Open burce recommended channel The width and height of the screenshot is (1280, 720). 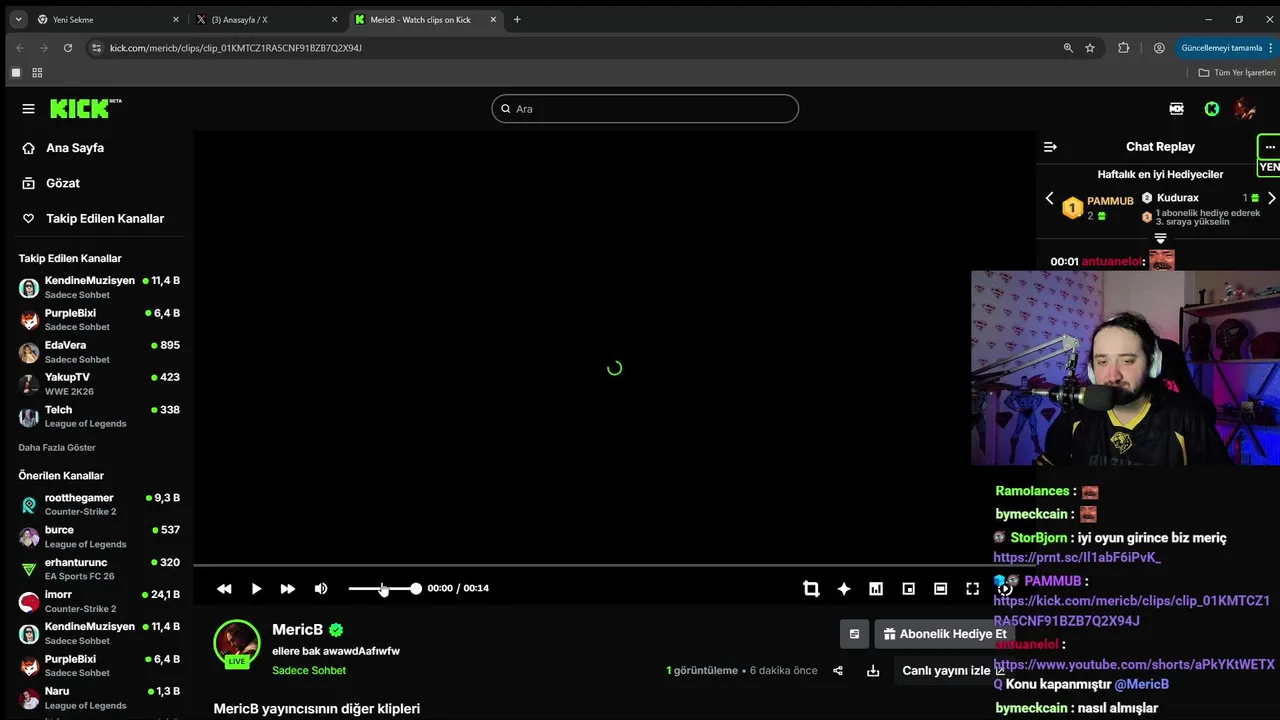pos(99,537)
